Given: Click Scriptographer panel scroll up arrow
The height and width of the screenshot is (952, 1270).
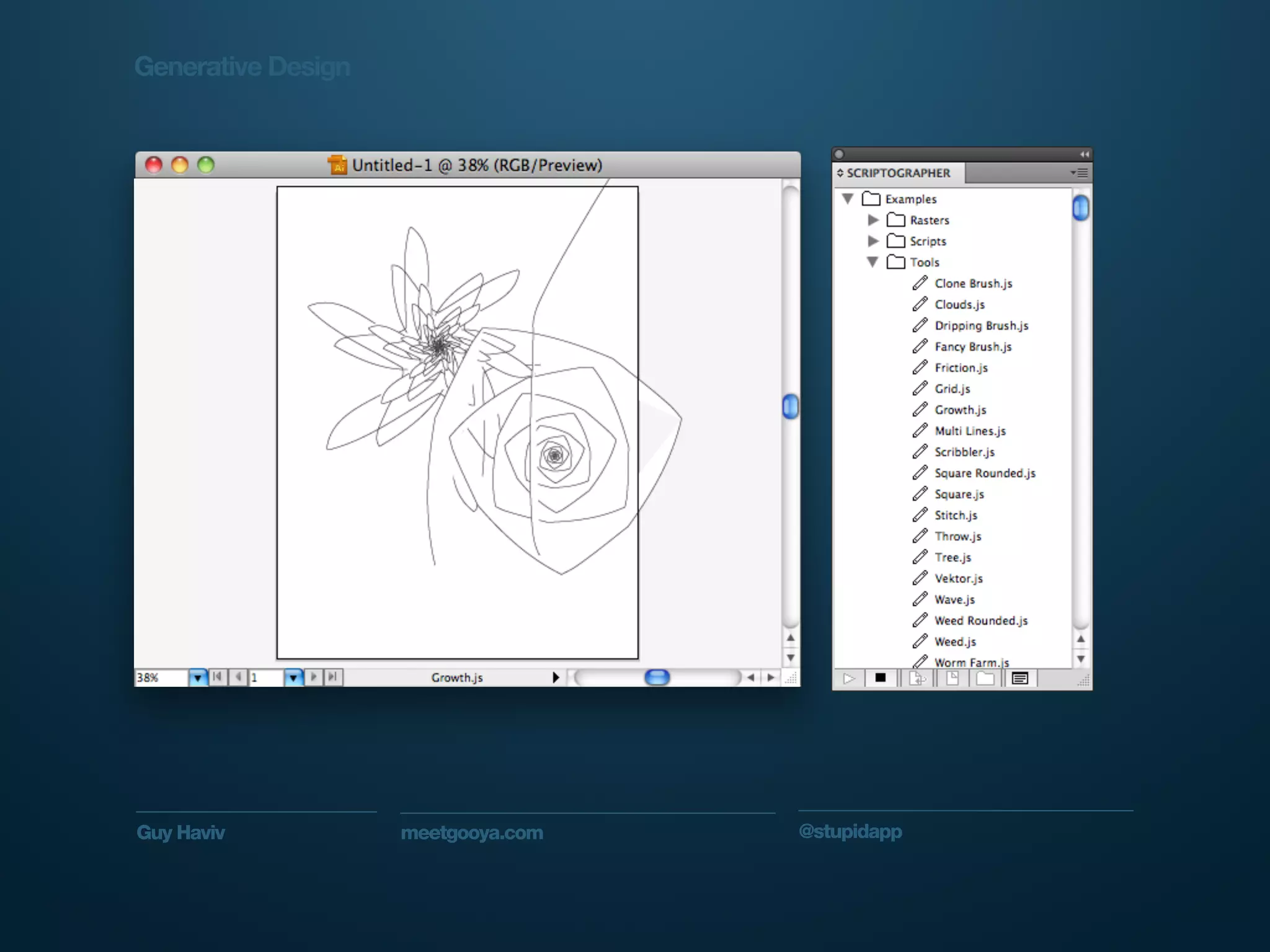Looking at the screenshot, I should (x=1081, y=639).
